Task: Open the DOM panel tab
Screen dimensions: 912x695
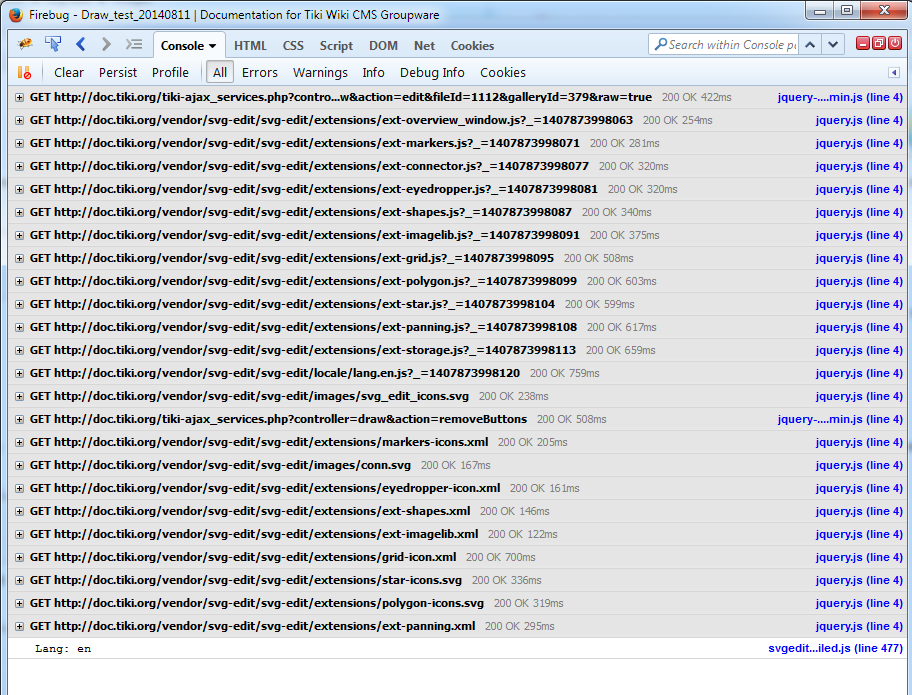Action: (383, 45)
